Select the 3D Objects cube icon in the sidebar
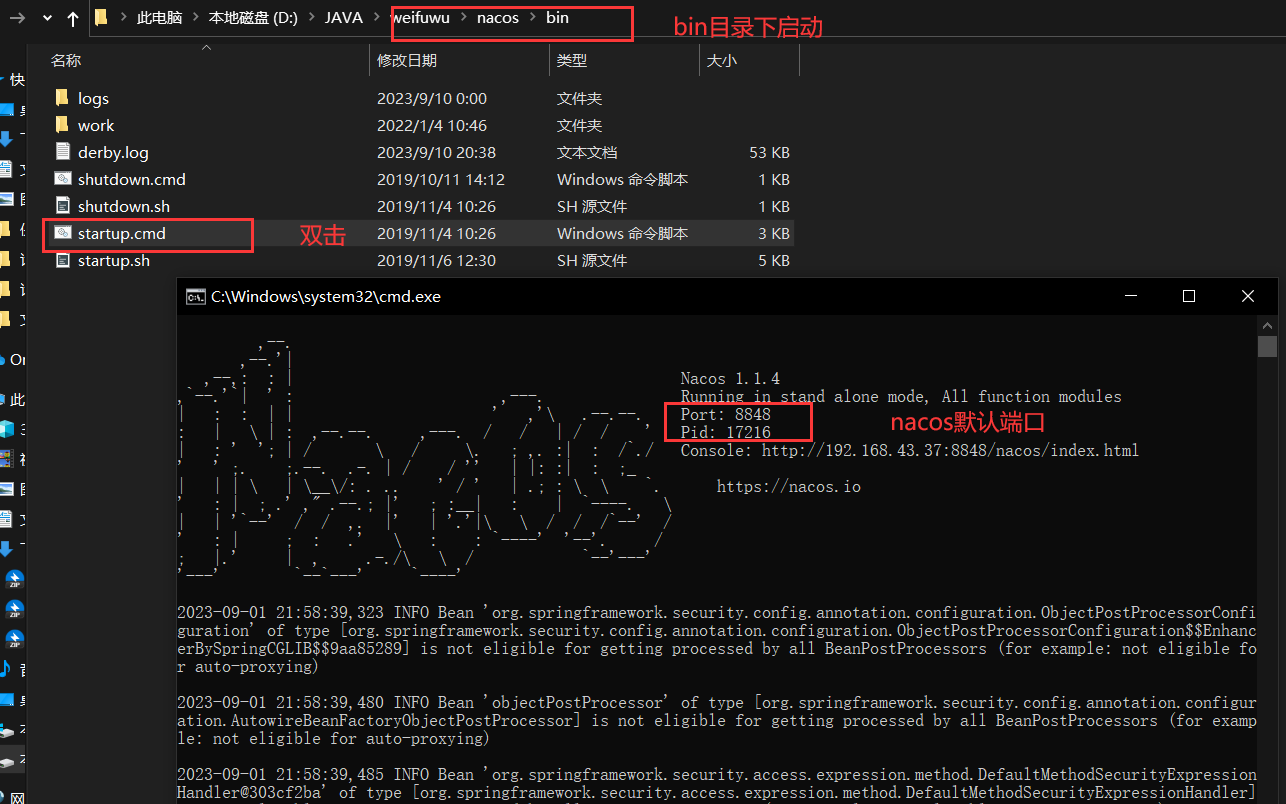The width and height of the screenshot is (1286, 804). 7,429
